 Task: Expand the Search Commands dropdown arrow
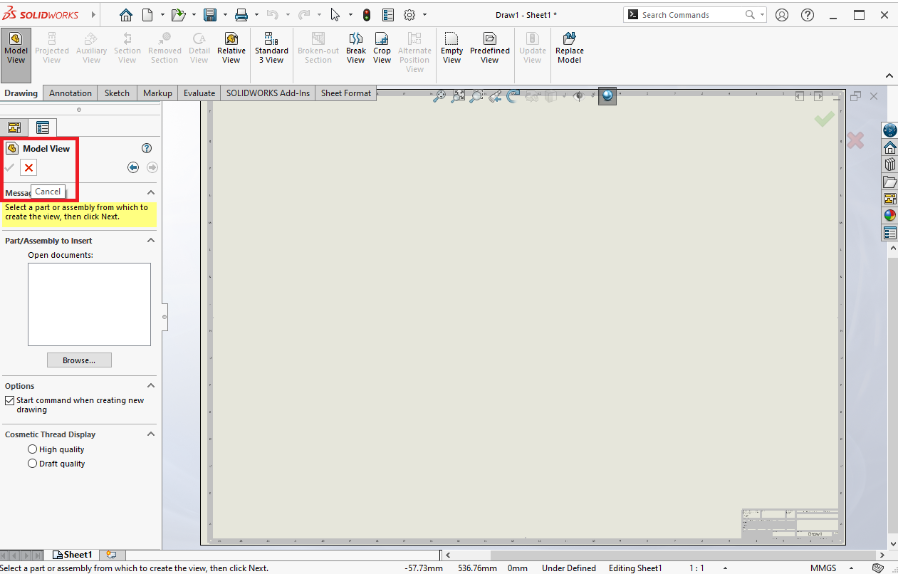pos(762,15)
